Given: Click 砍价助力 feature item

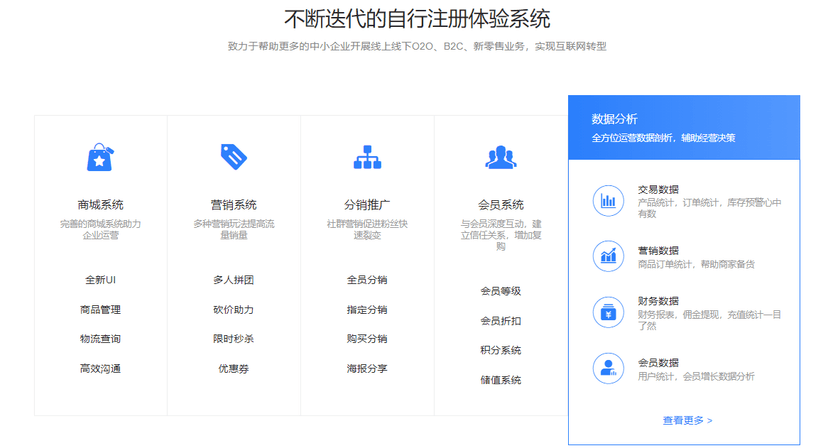Looking at the screenshot, I should (233, 310).
